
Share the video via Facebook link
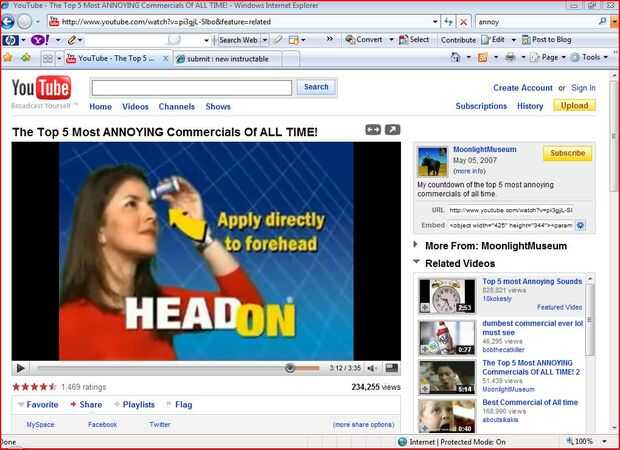click(x=102, y=424)
